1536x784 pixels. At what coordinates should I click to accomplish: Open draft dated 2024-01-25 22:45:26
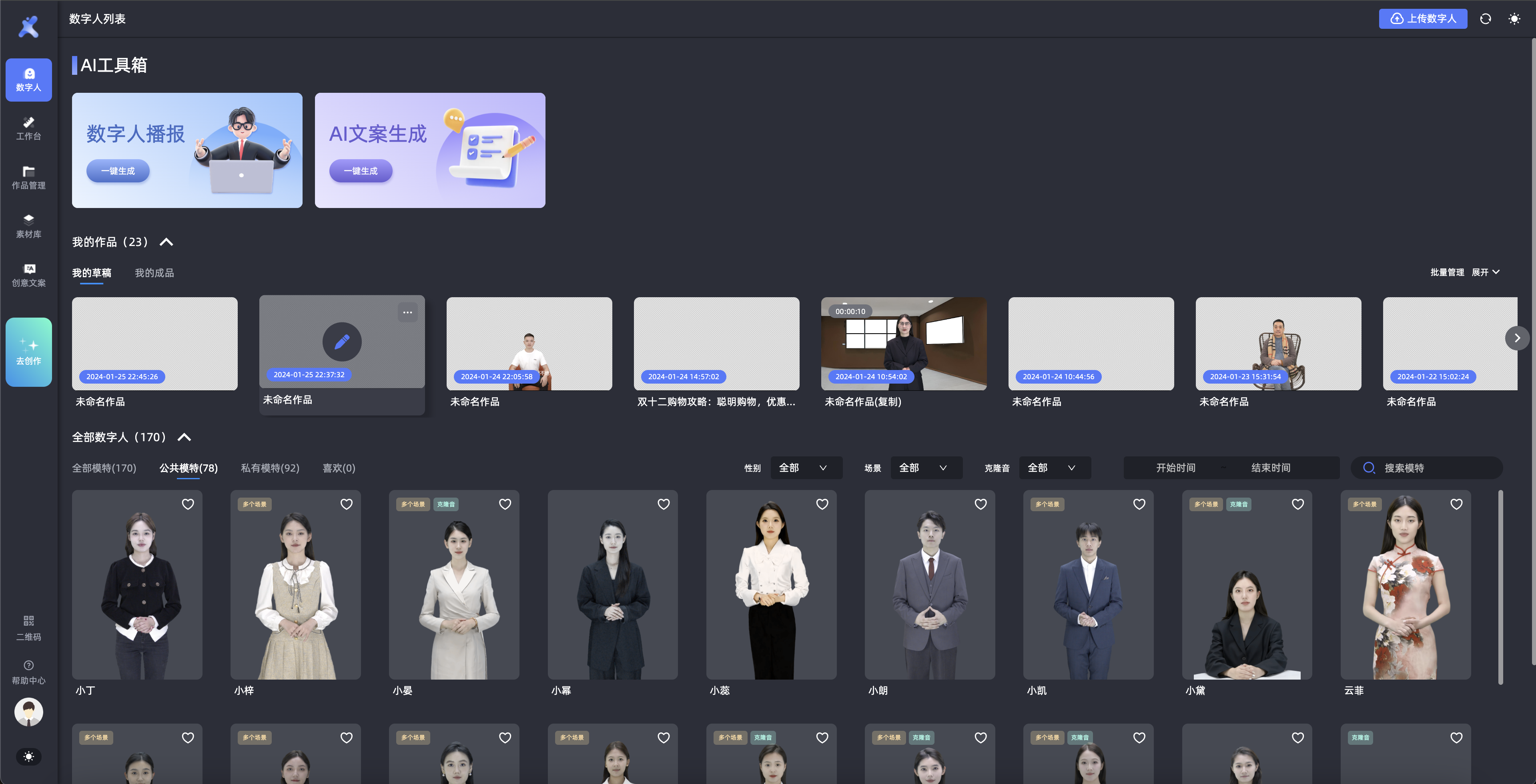pyautogui.click(x=154, y=344)
